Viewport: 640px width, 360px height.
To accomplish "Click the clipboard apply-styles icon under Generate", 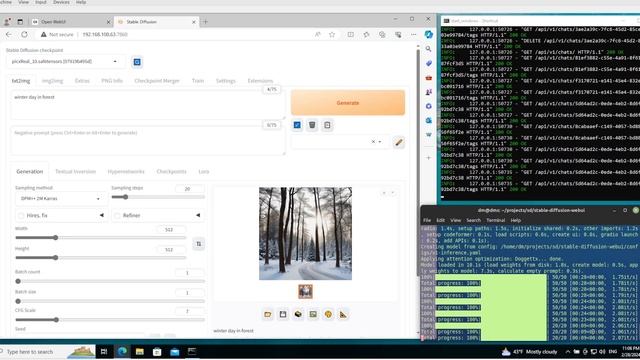I will [x=327, y=125].
